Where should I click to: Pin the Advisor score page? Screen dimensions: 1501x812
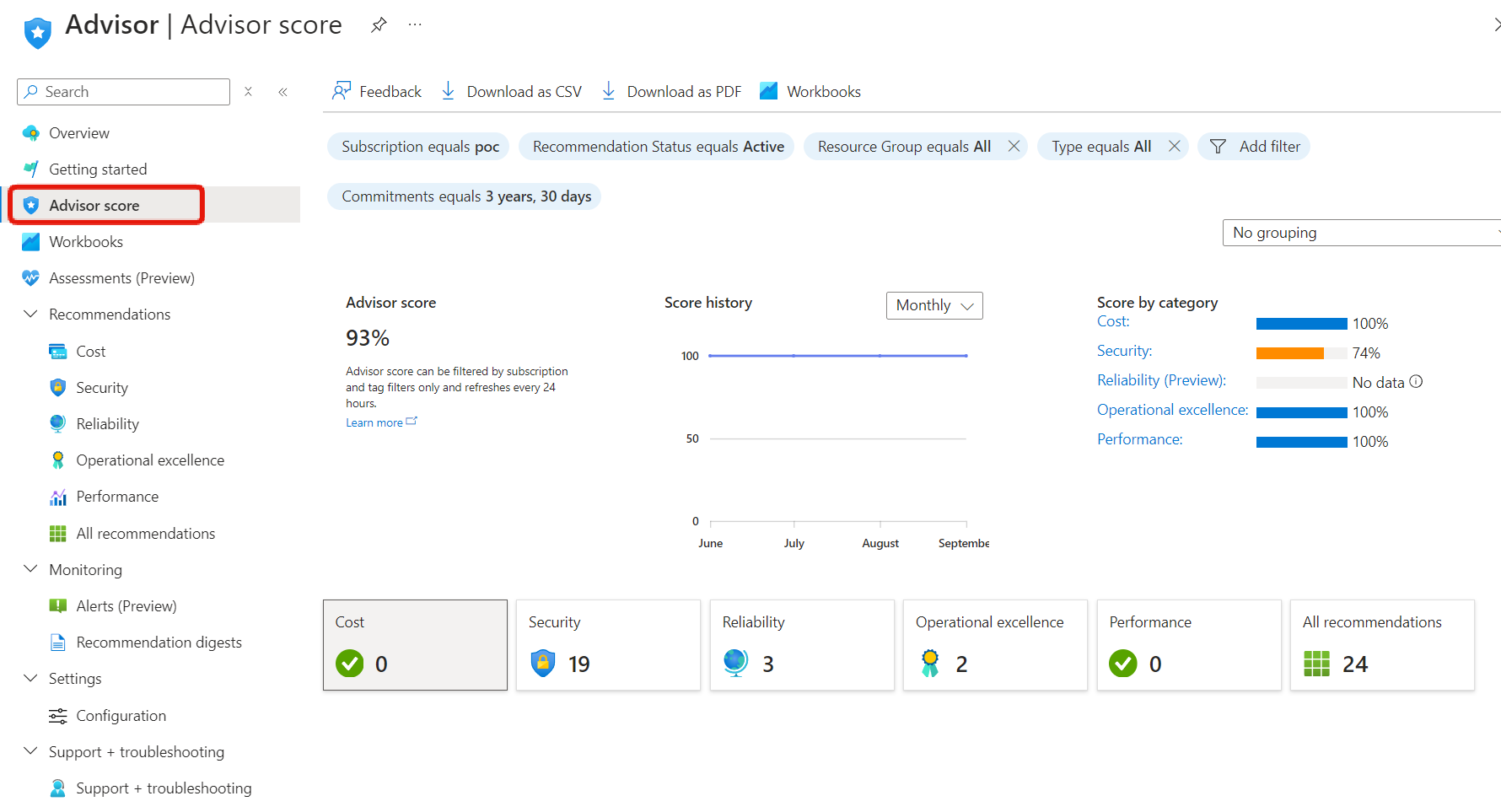(x=379, y=25)
